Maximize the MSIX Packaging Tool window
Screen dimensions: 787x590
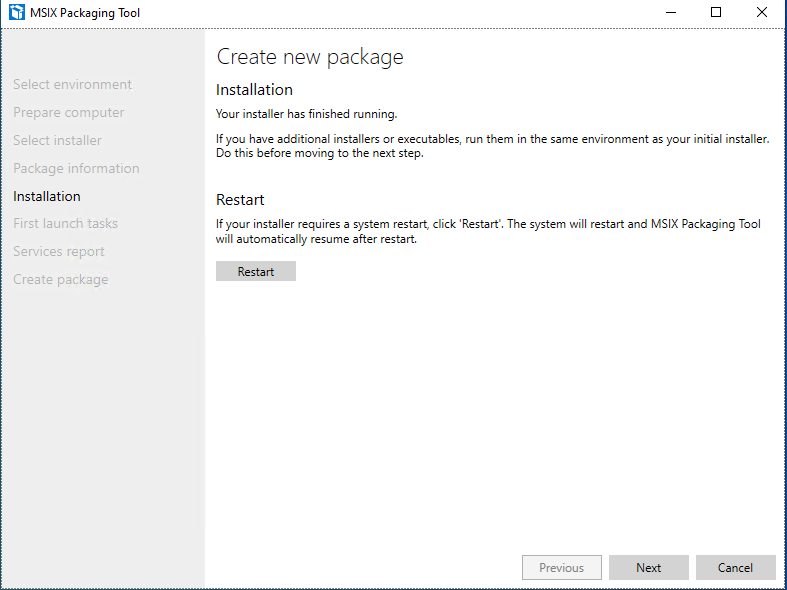[716, 13]
